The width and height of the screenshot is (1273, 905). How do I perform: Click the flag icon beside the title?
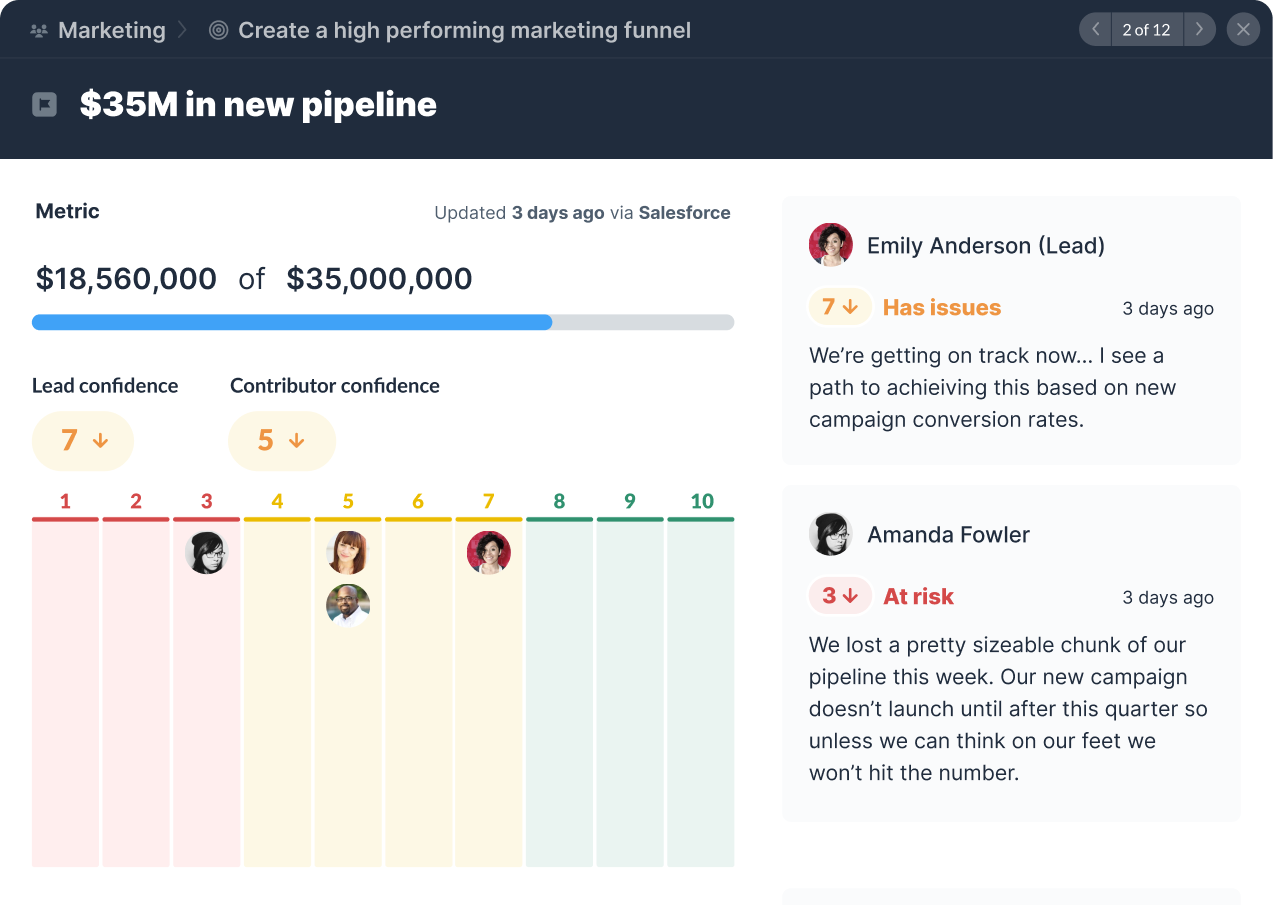(44, 105)
